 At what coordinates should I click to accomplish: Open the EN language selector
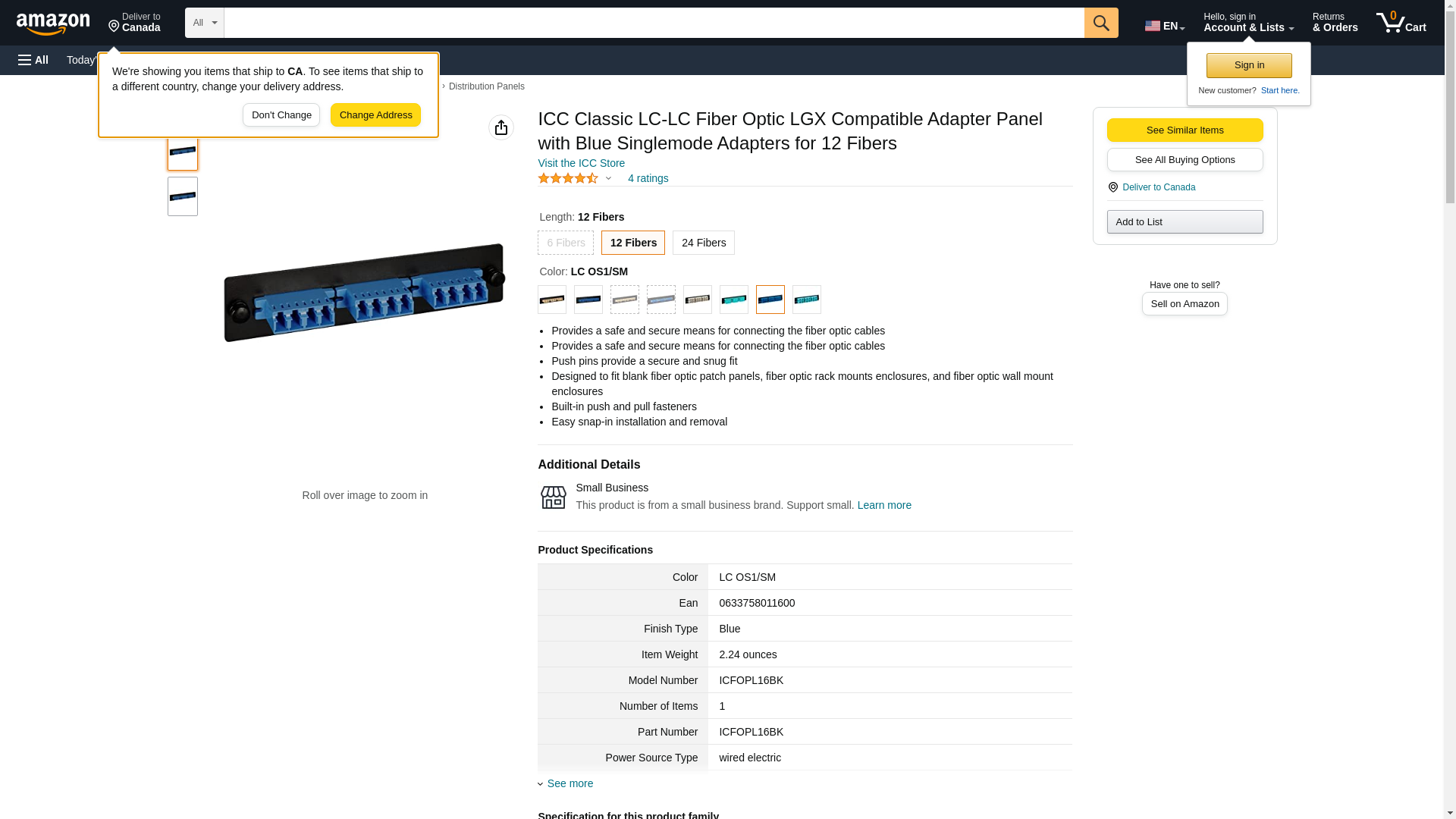[1164, 26]
